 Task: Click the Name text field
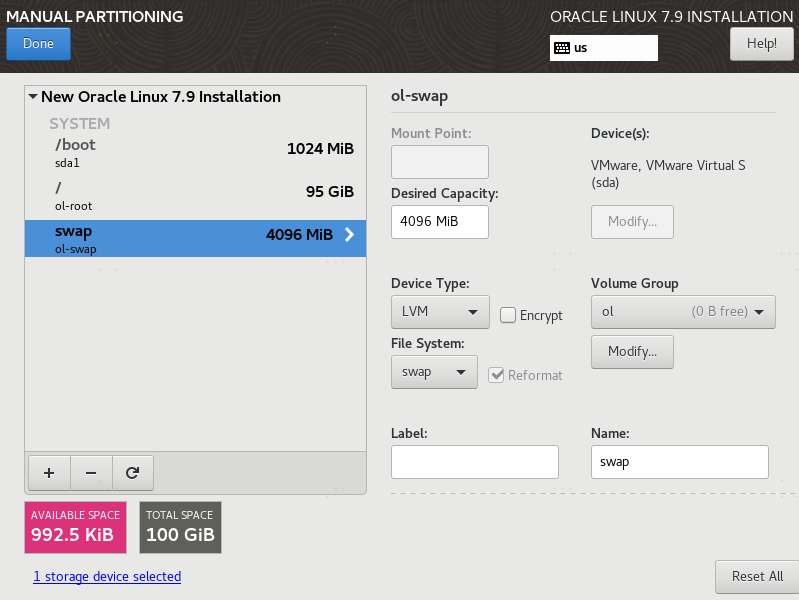[679, 462]
